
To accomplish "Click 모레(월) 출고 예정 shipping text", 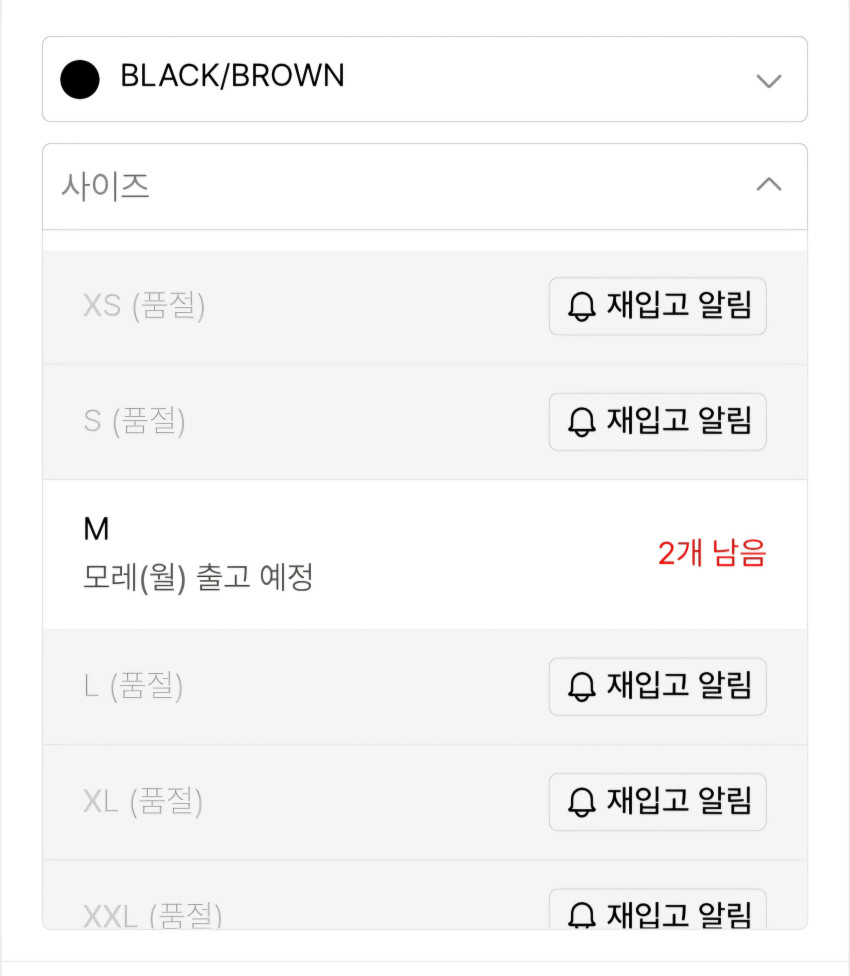I will pyautogui.click(x=198, y=577).
